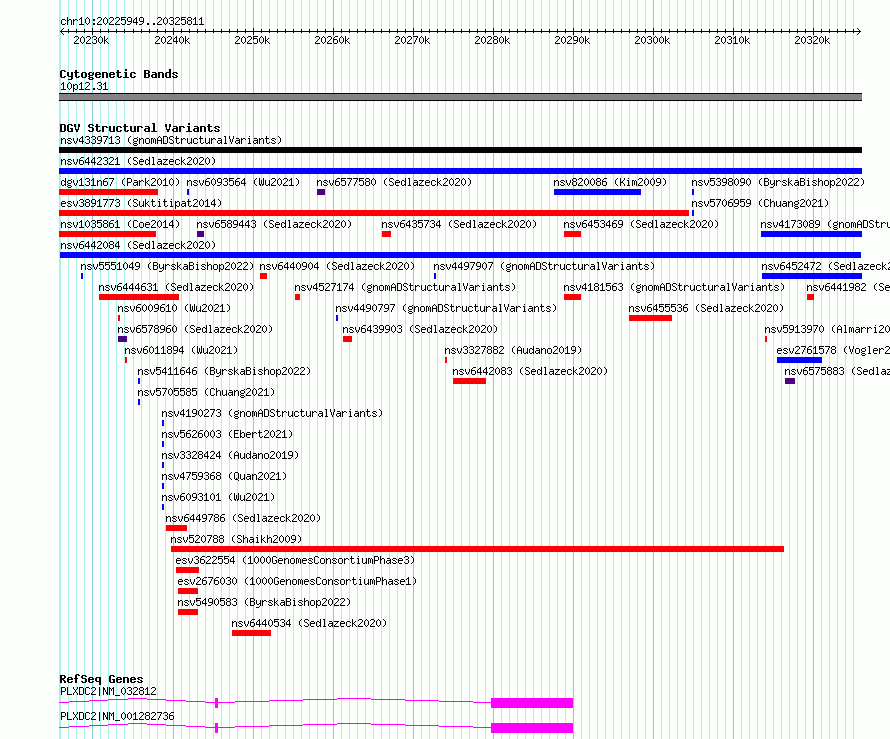Select the nsv6442084 Sedlazeck2020 blue bar
890x739 pixels.
coord(460,255)
